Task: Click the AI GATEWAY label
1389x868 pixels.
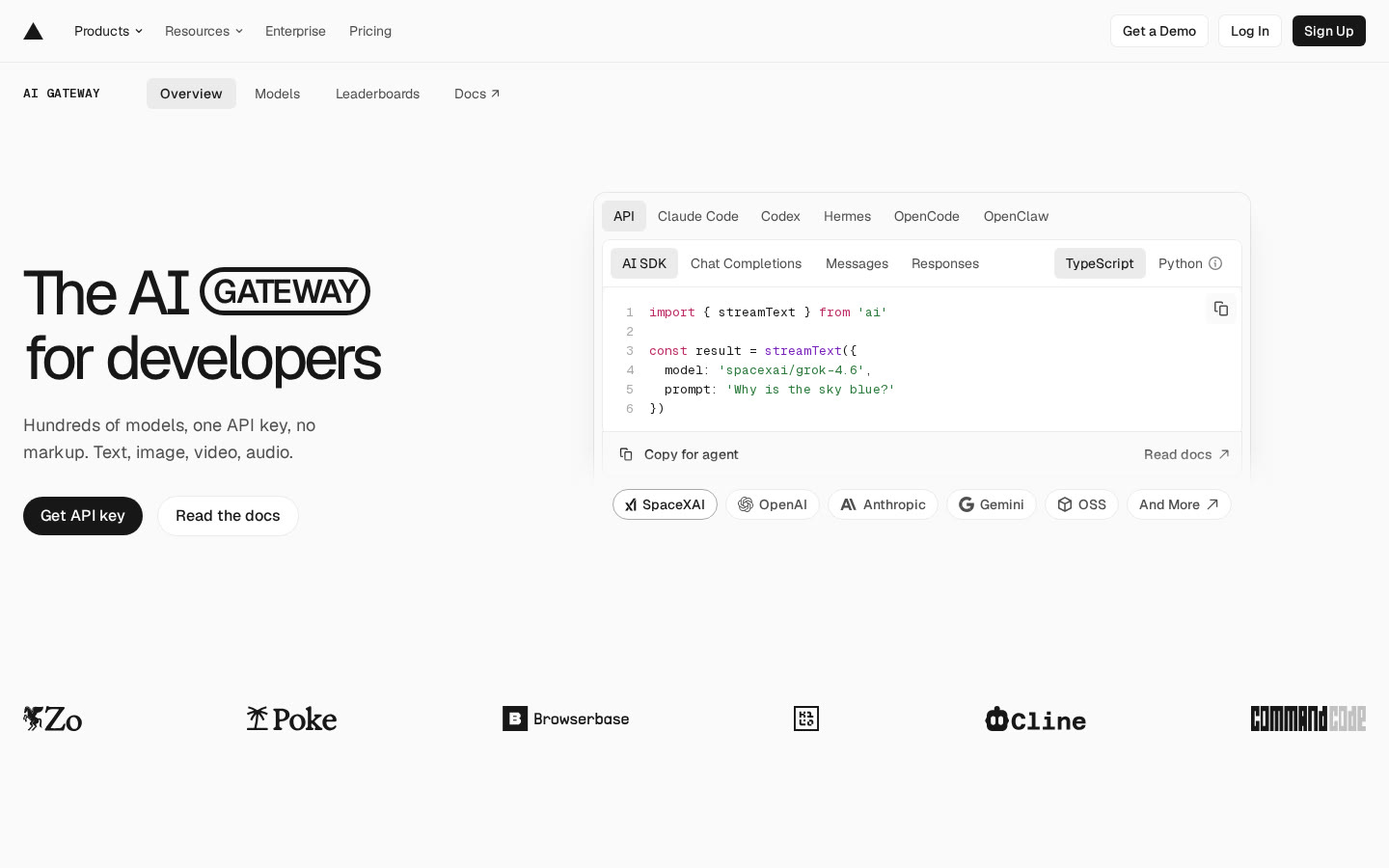Action: 62,94
